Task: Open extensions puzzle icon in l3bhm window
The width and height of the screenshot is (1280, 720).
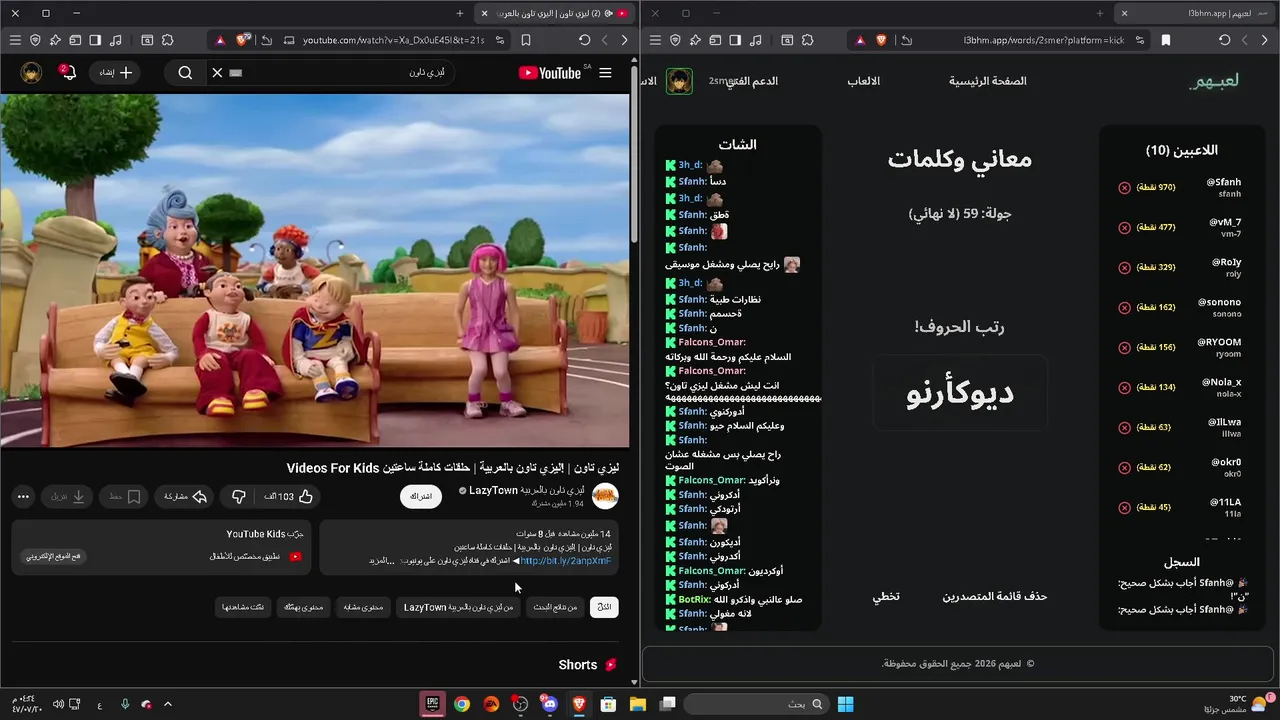Action: [x=807, y=40]
